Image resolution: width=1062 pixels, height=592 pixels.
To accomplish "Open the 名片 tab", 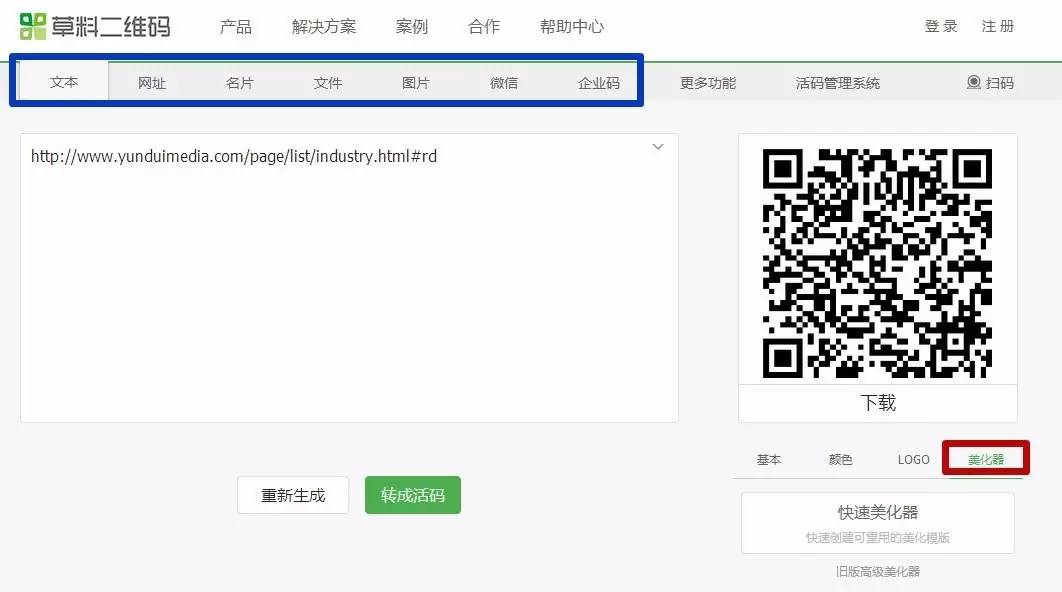I will pyautogui.click(x=240, y=82).
